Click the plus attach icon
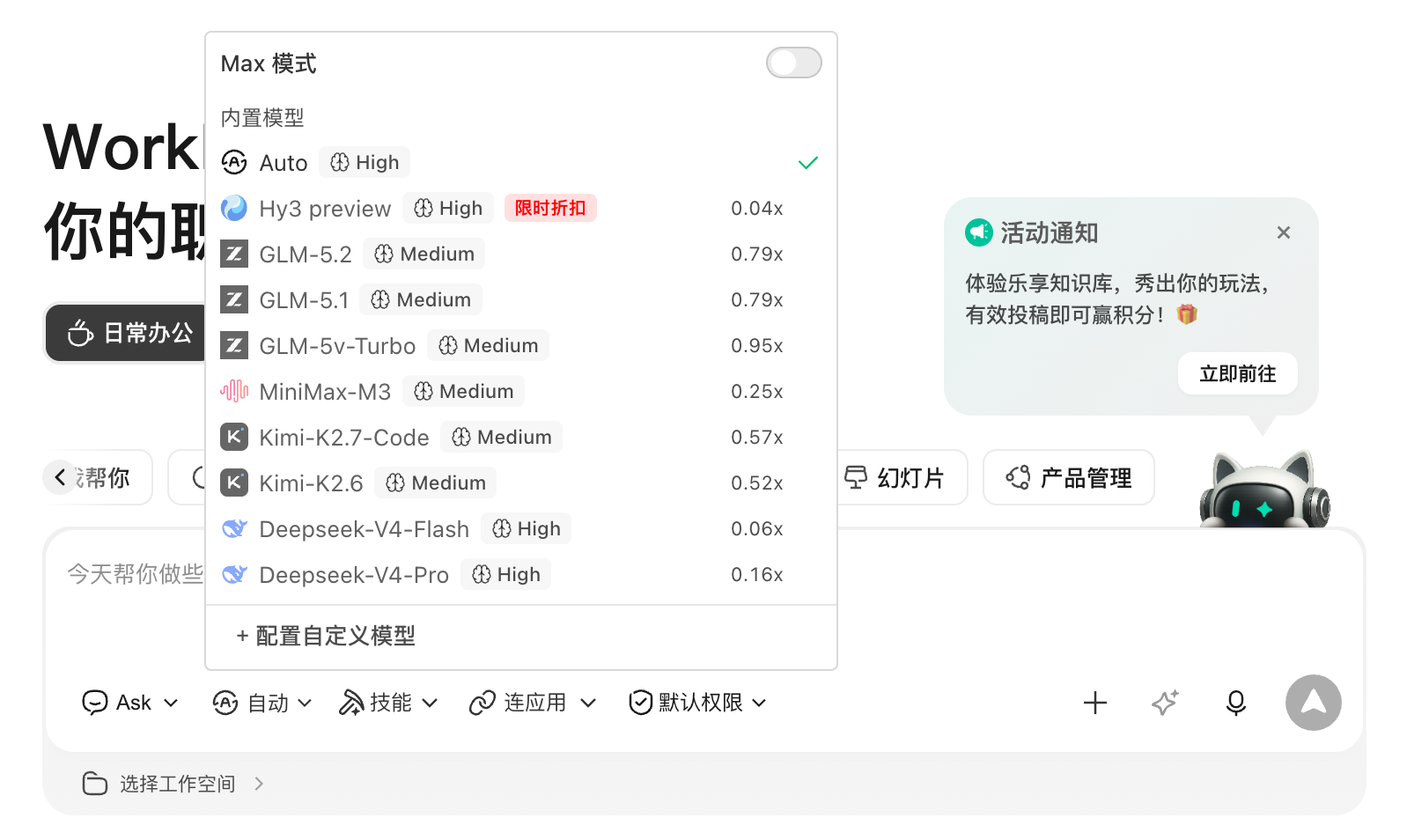This screenshot has height=840, width=1407. tap(1095, 703)
